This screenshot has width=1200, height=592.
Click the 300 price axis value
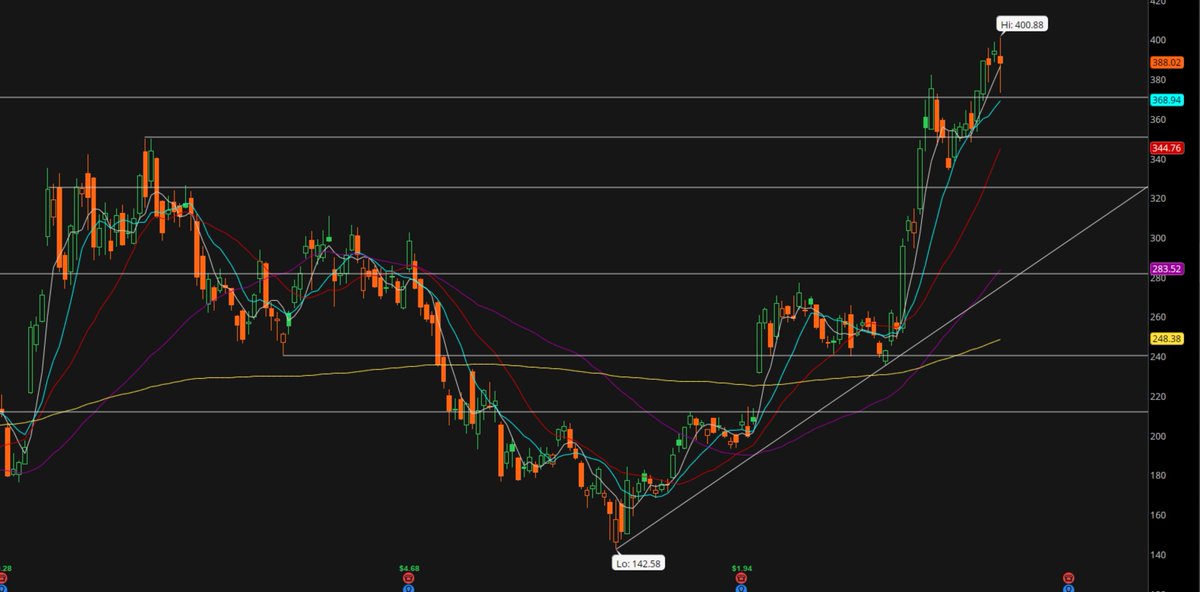[1158, 238]
